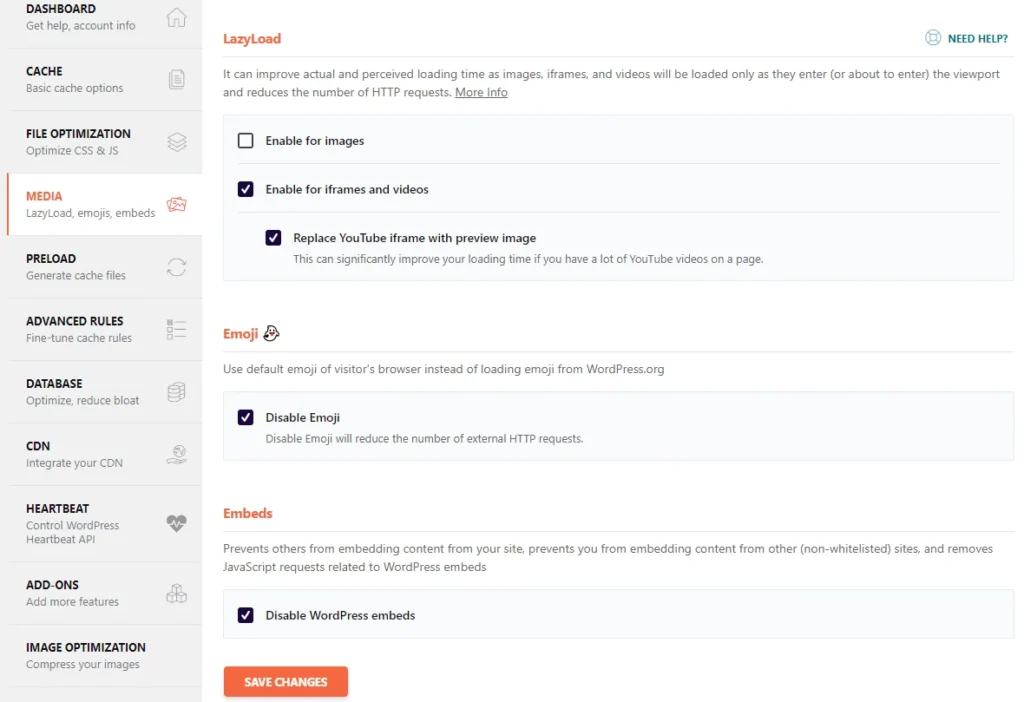The width and height of the screenshot is (1024, 702).
Task: Click the CDN globe hand icon
Action: [176, 455]
